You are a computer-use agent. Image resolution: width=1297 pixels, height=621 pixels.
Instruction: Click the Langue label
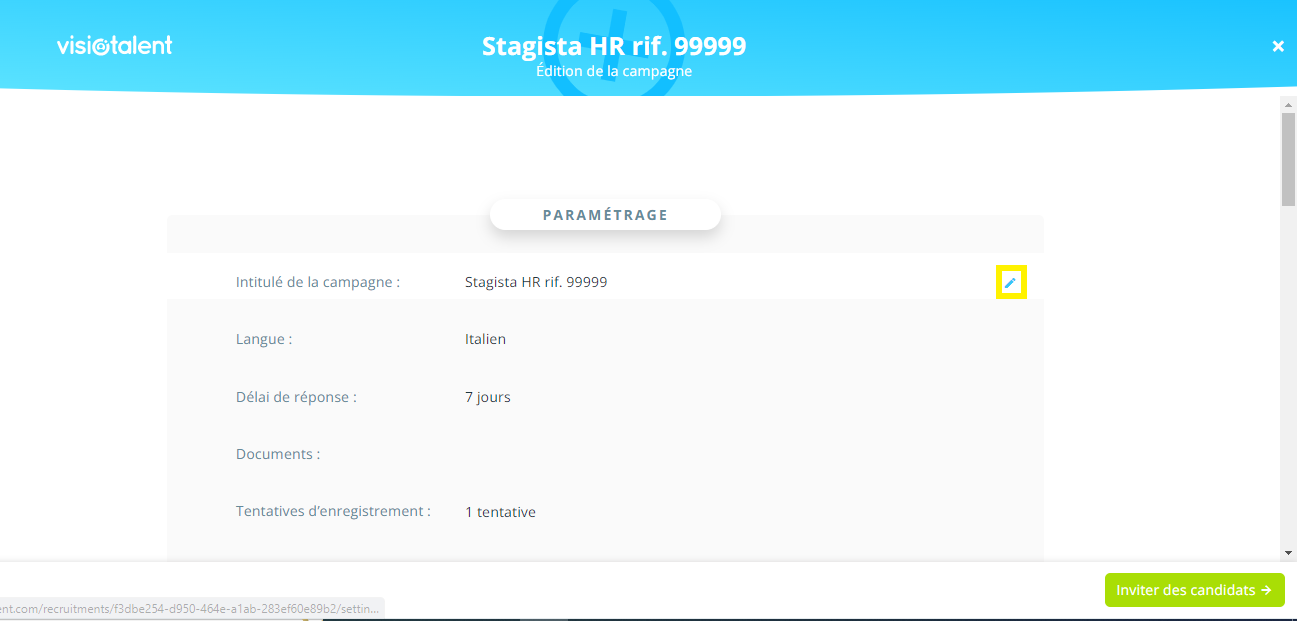click(264, 339)
